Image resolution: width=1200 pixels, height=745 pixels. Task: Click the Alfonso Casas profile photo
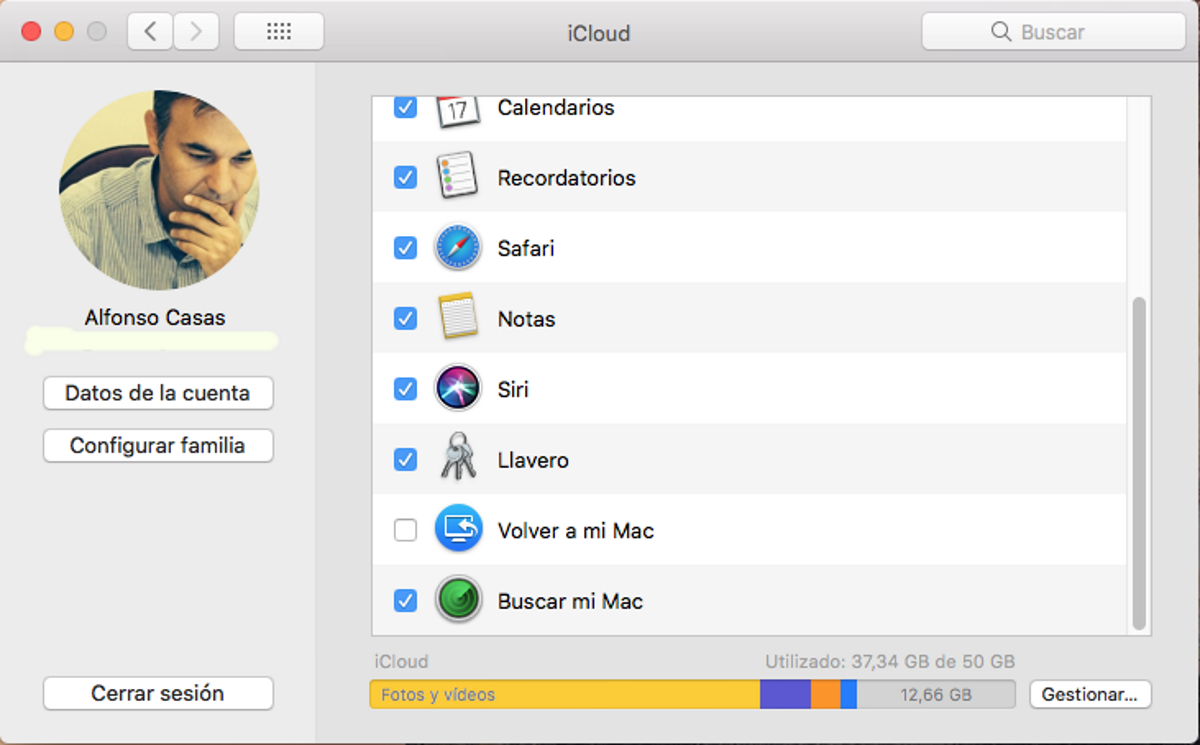159,190
